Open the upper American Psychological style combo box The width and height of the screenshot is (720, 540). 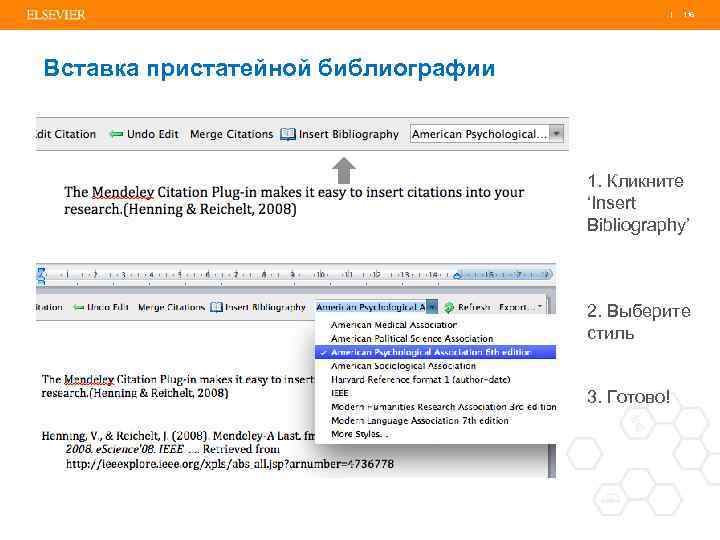pyautogui.click(x=487, y=134)
